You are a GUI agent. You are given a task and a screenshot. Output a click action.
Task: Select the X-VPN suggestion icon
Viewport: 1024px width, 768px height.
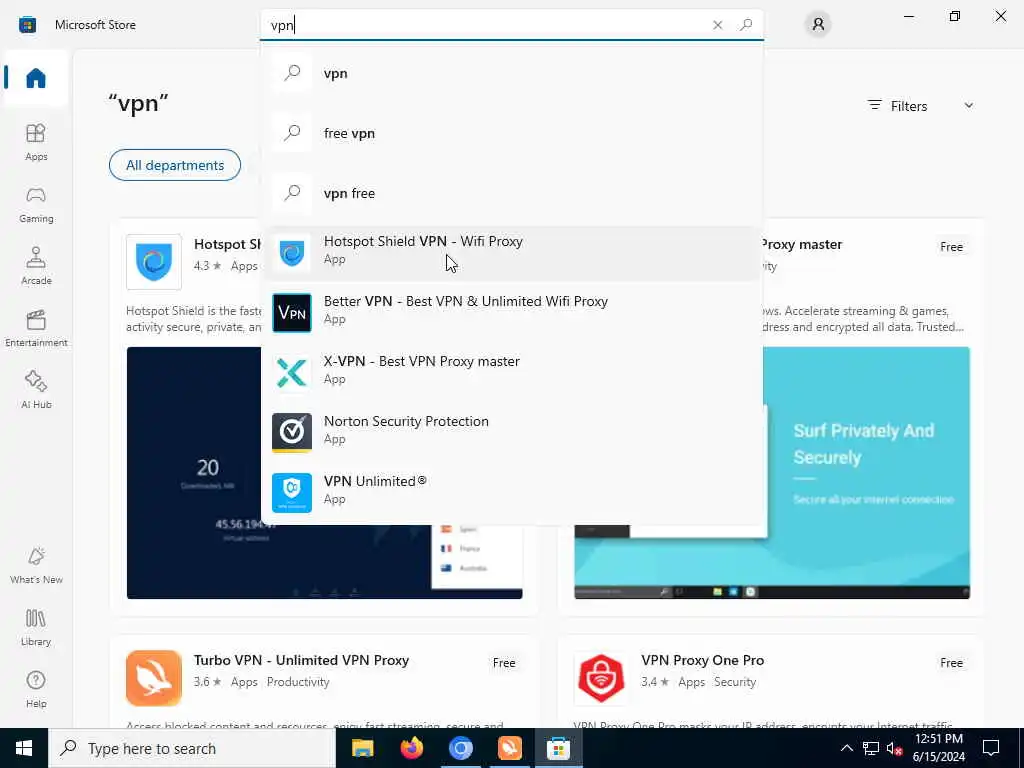pos(291,372)
